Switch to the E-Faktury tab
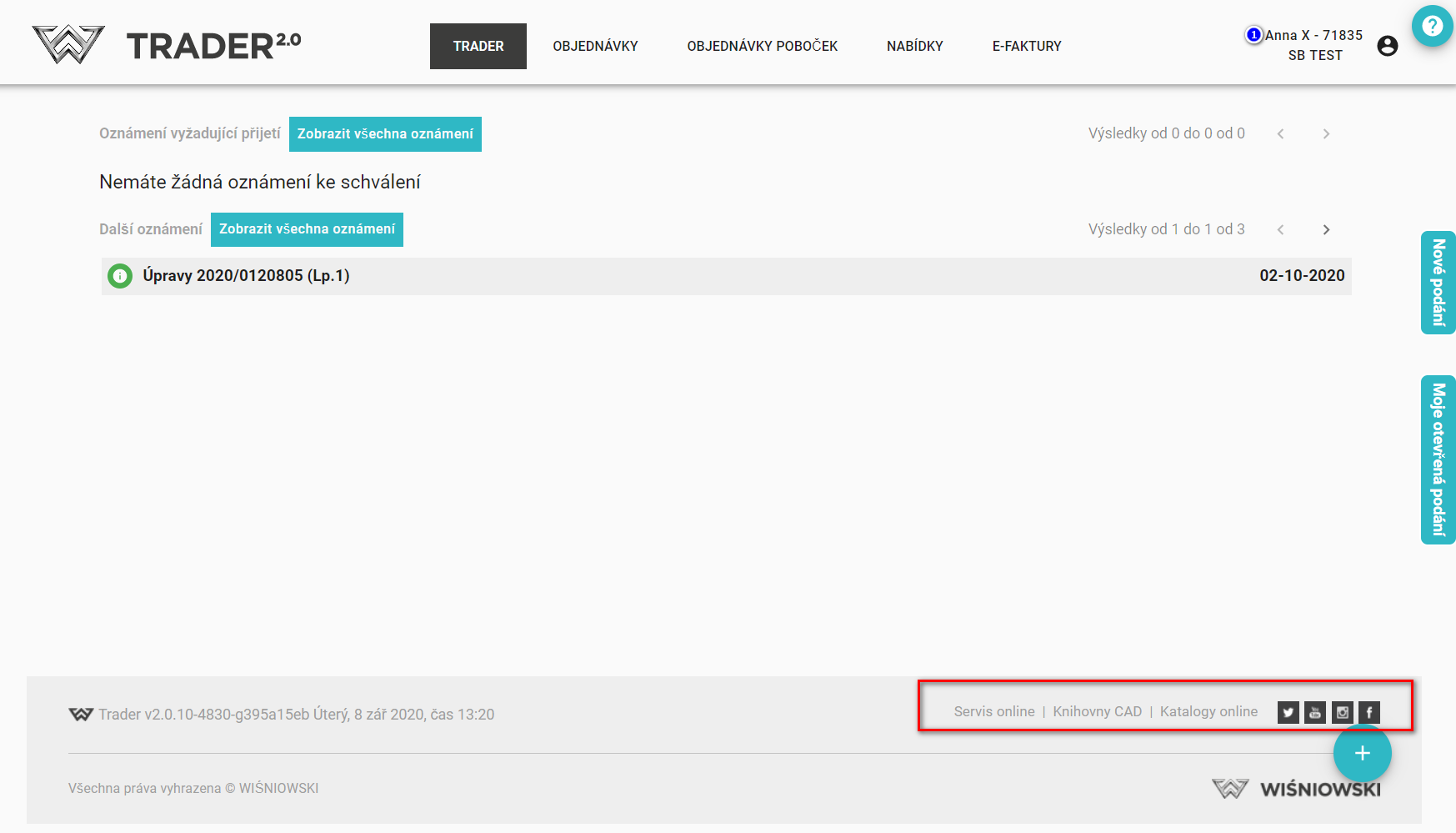The image size is (1456, 833). click(1026, 46)
